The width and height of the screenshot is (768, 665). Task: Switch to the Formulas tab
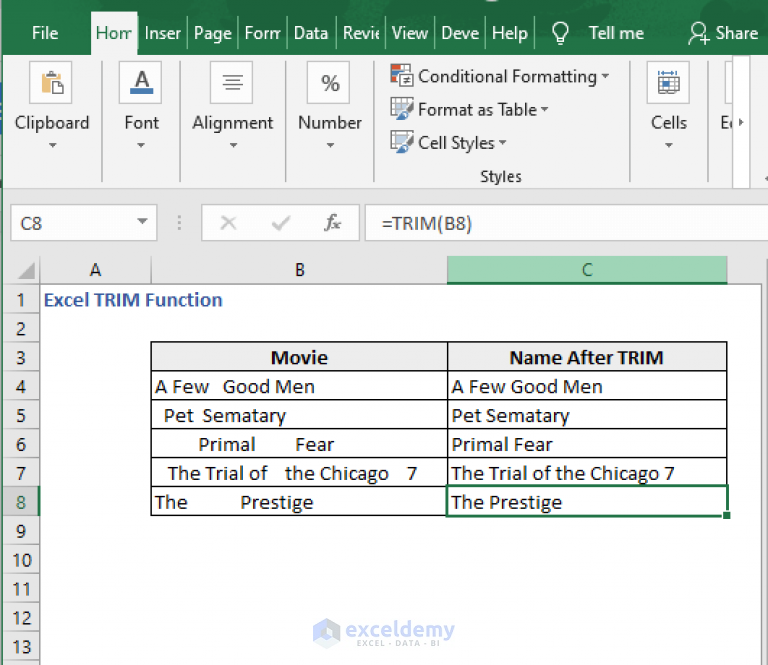[263, 33]
